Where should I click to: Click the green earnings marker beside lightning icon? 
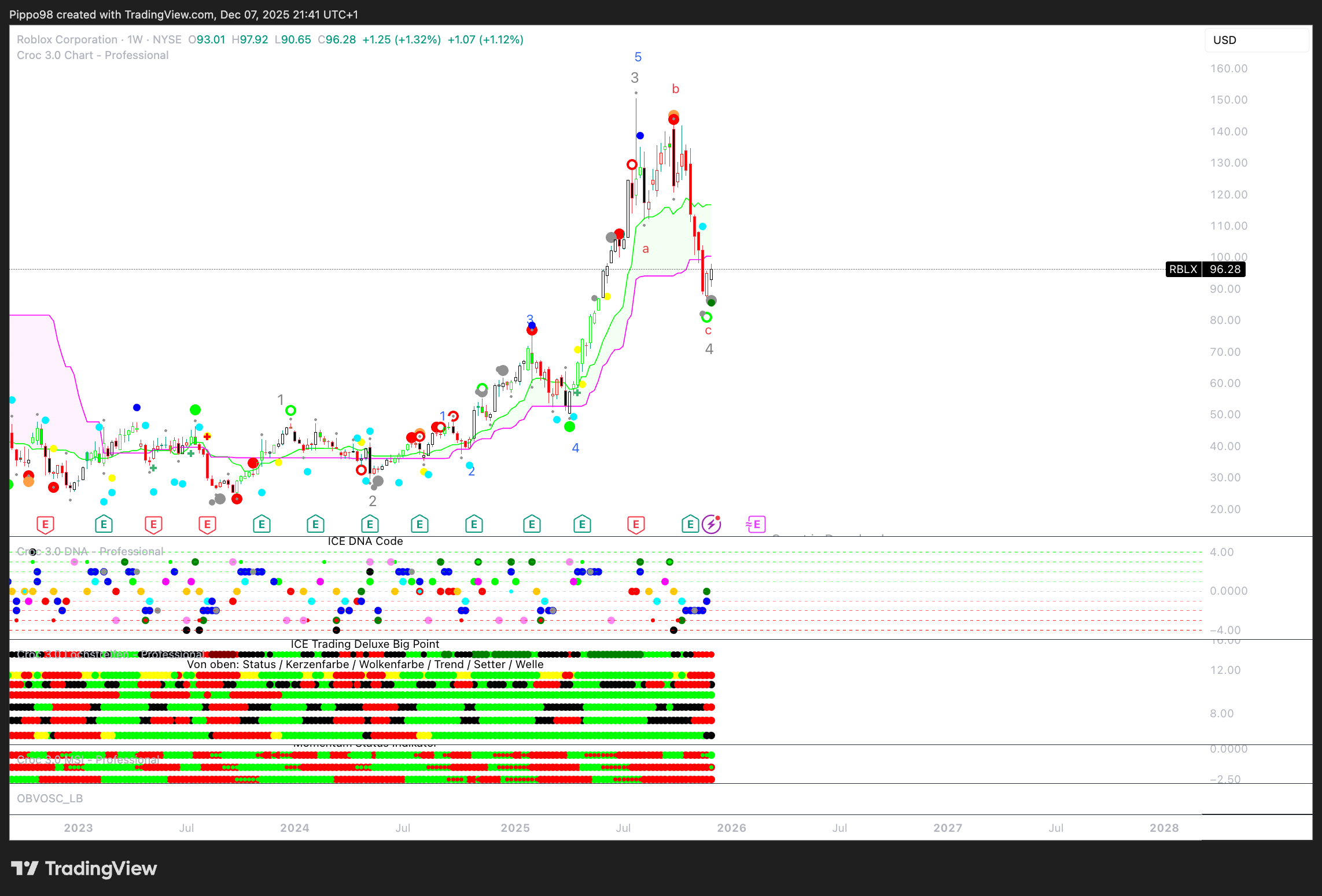click(x=690, y=525)
